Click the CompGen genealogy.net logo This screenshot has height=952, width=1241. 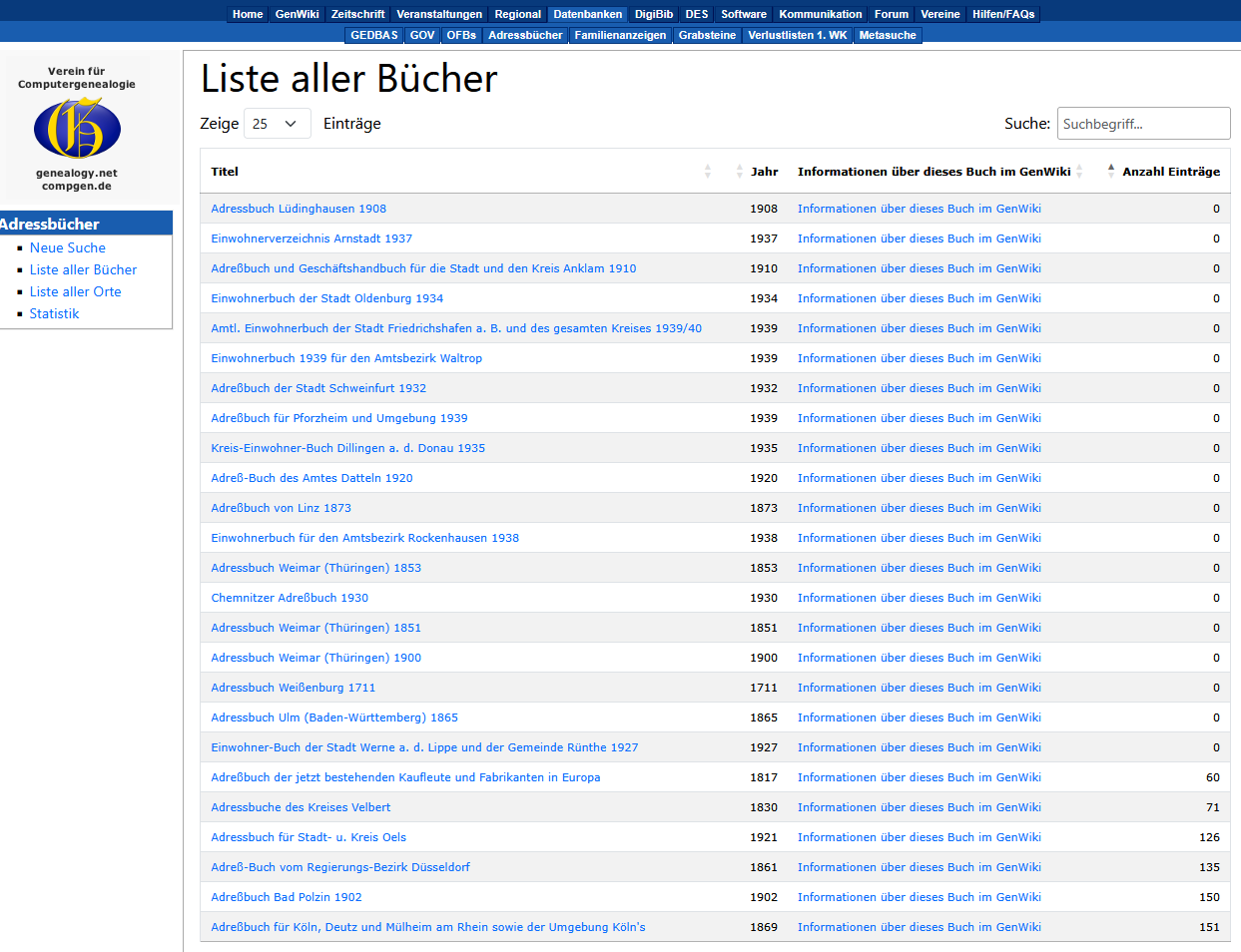tap(77, 128)
